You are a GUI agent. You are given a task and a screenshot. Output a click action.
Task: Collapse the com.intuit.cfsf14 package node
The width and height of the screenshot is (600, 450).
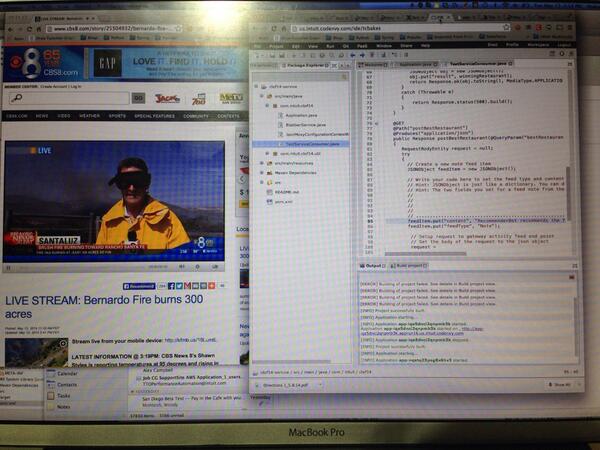pos(267,106)
